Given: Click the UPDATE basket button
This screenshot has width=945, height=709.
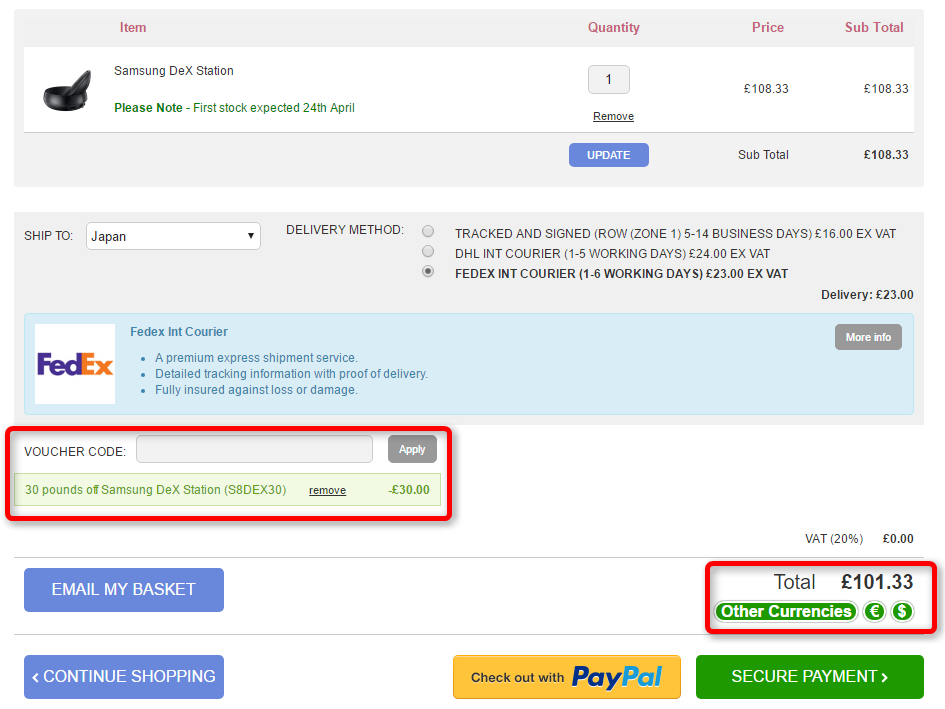Looking at the screenshot, I should click(609, 155).
